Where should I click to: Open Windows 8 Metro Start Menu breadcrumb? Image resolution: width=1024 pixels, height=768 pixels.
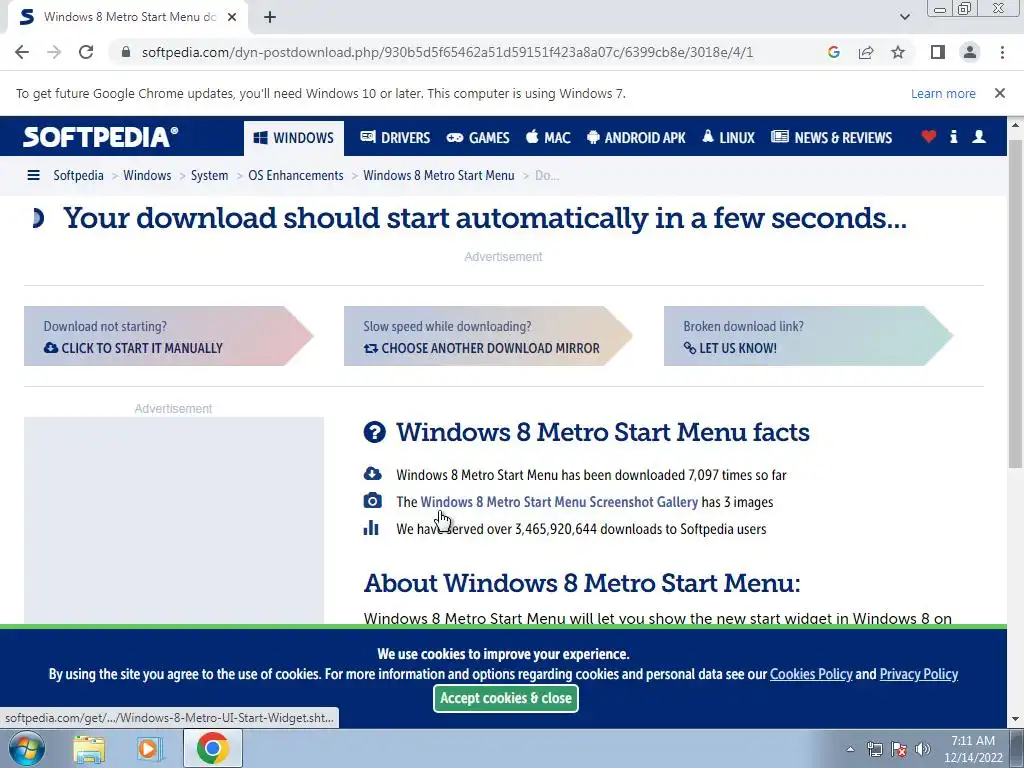pos(439,175)
